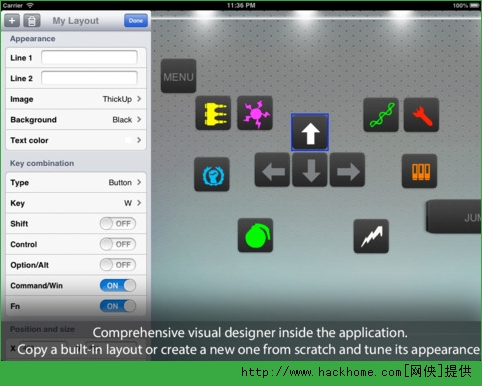Select the left arrow key
482x386 pixels.
(272, 170)
